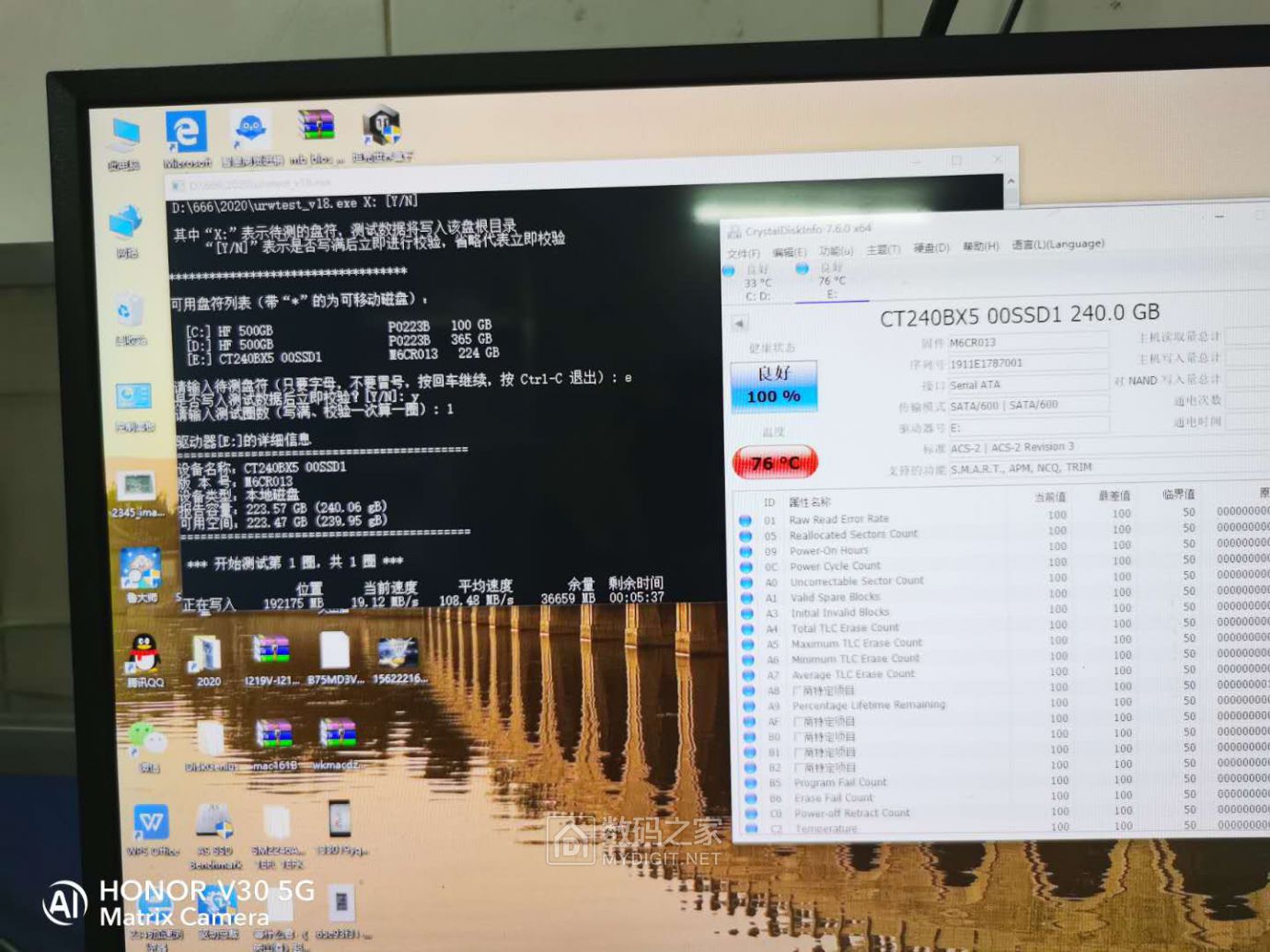Click the 属性名称 column header
Viewport: 1270px width, 952px height.
[810, 502]
